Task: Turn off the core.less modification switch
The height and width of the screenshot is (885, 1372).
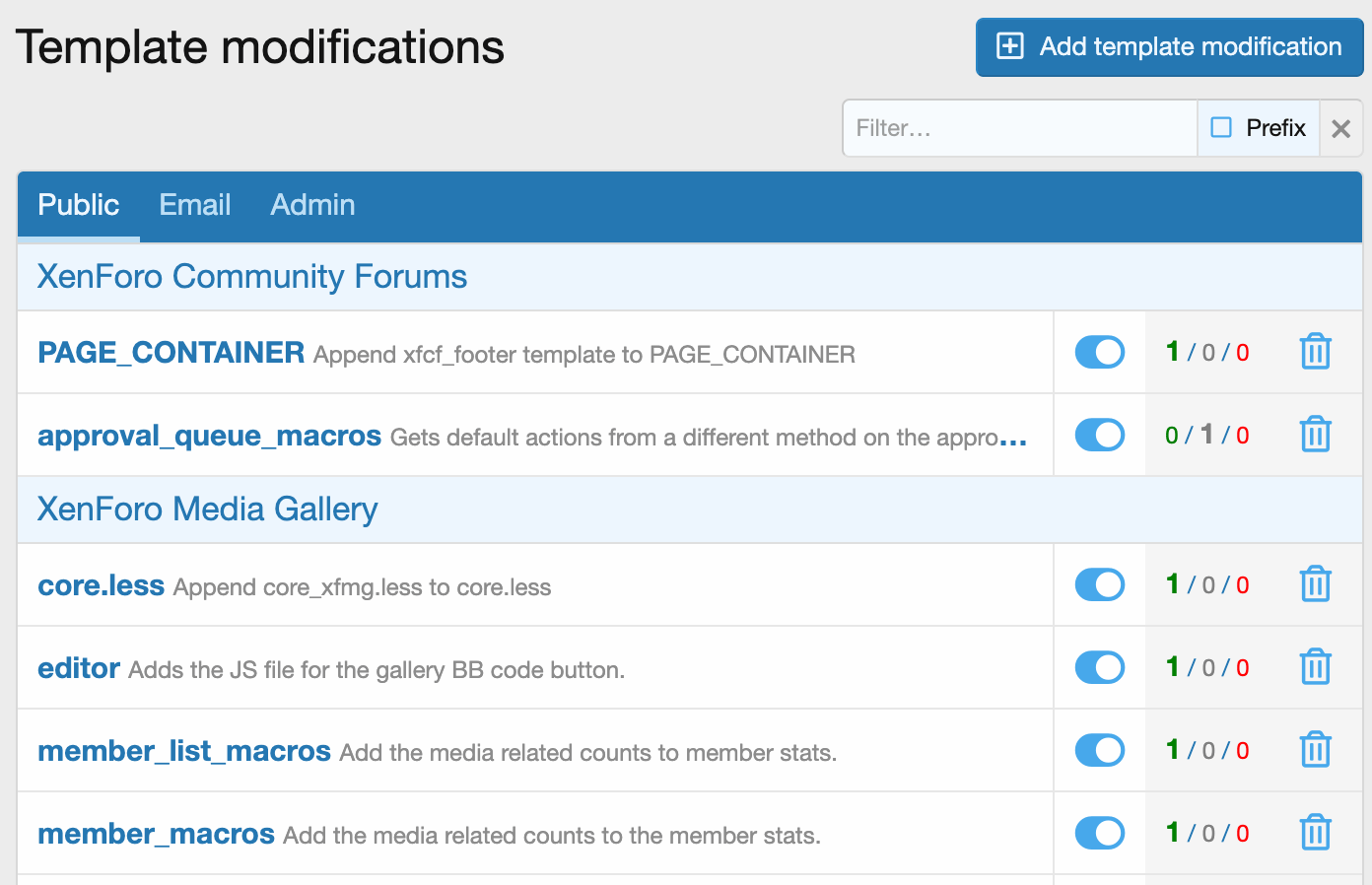Action: (x=1099, y=584)
